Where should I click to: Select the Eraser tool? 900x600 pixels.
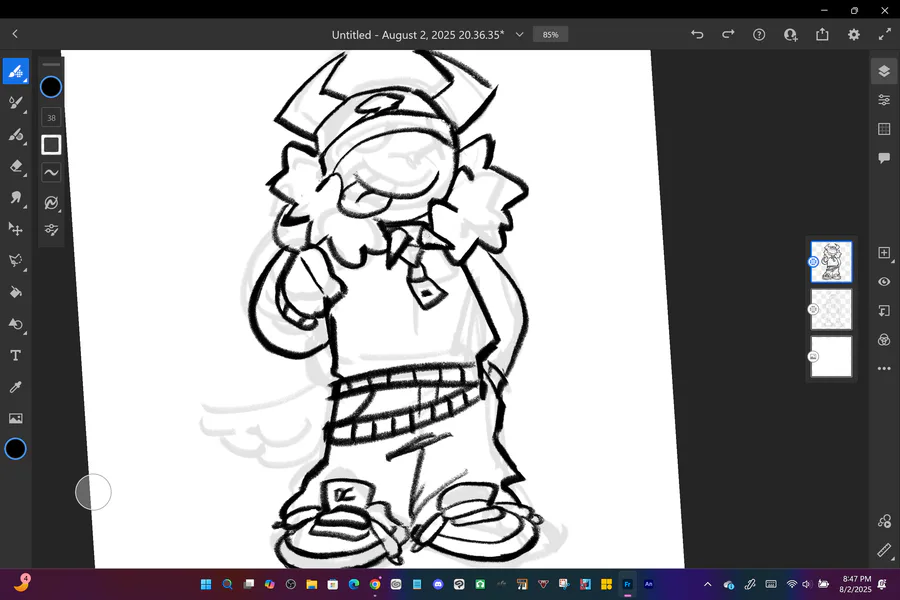(x=15, y=167)
